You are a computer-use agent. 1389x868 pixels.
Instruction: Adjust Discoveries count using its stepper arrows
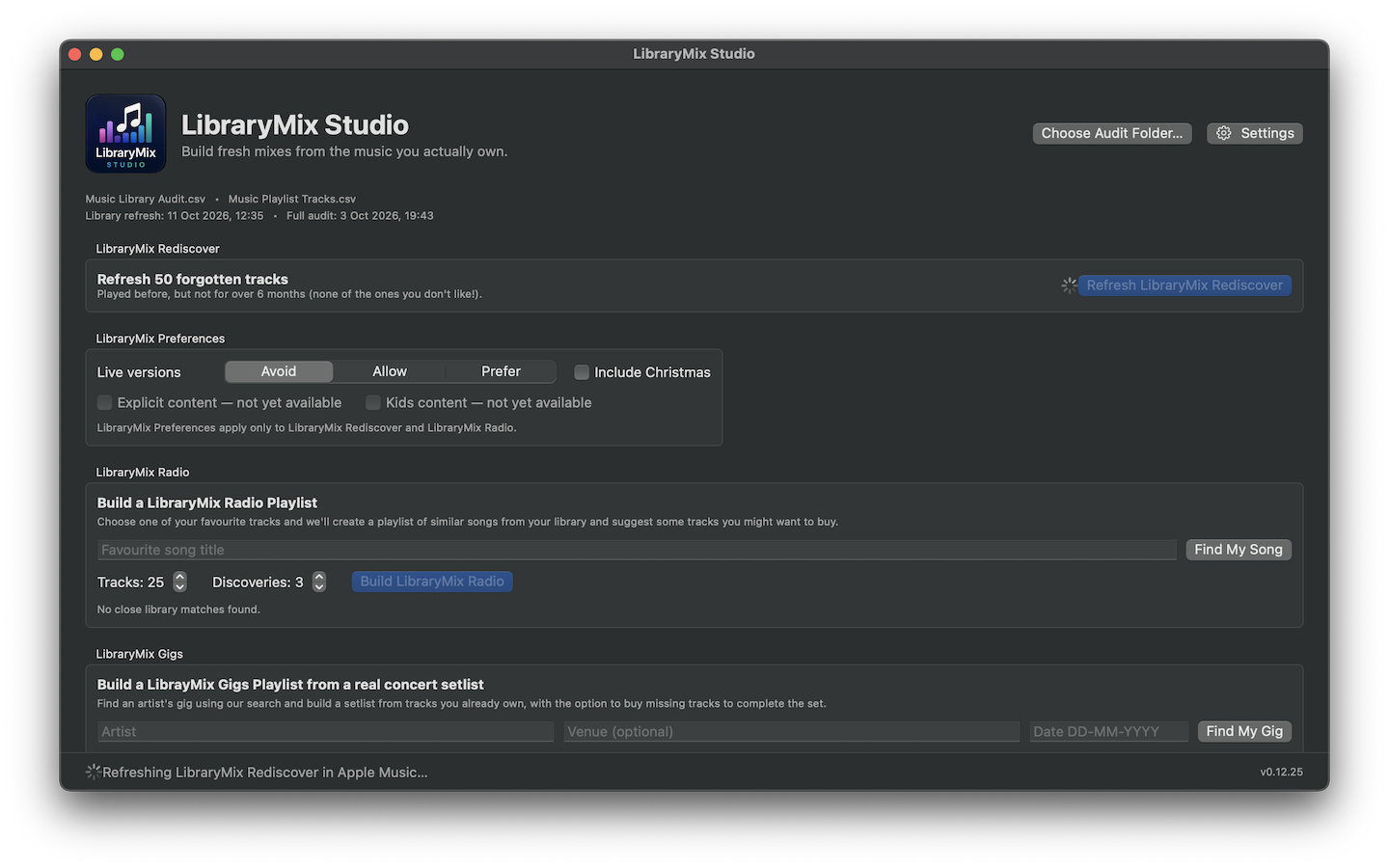(319, 582)
